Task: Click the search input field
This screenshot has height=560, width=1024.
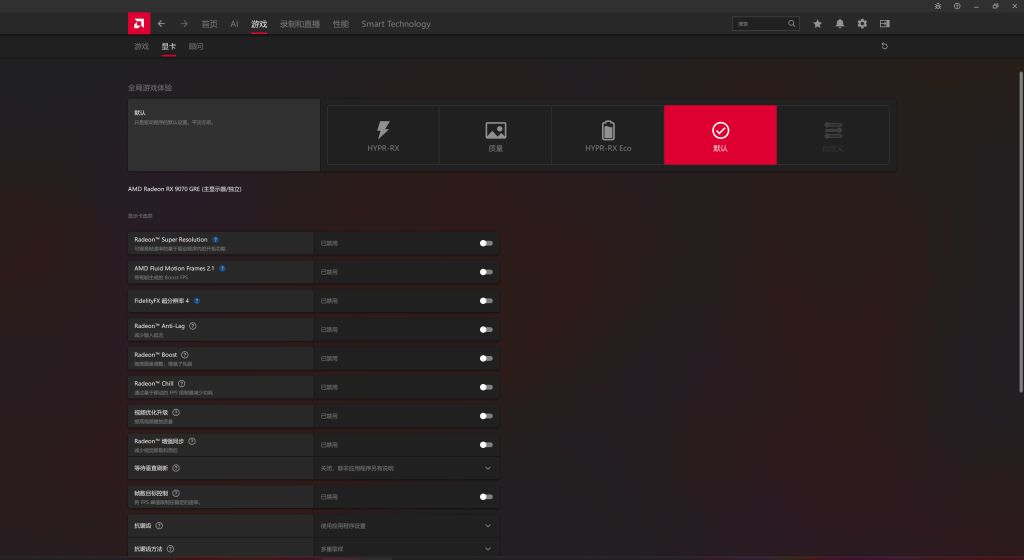Action: pos(760,23)
